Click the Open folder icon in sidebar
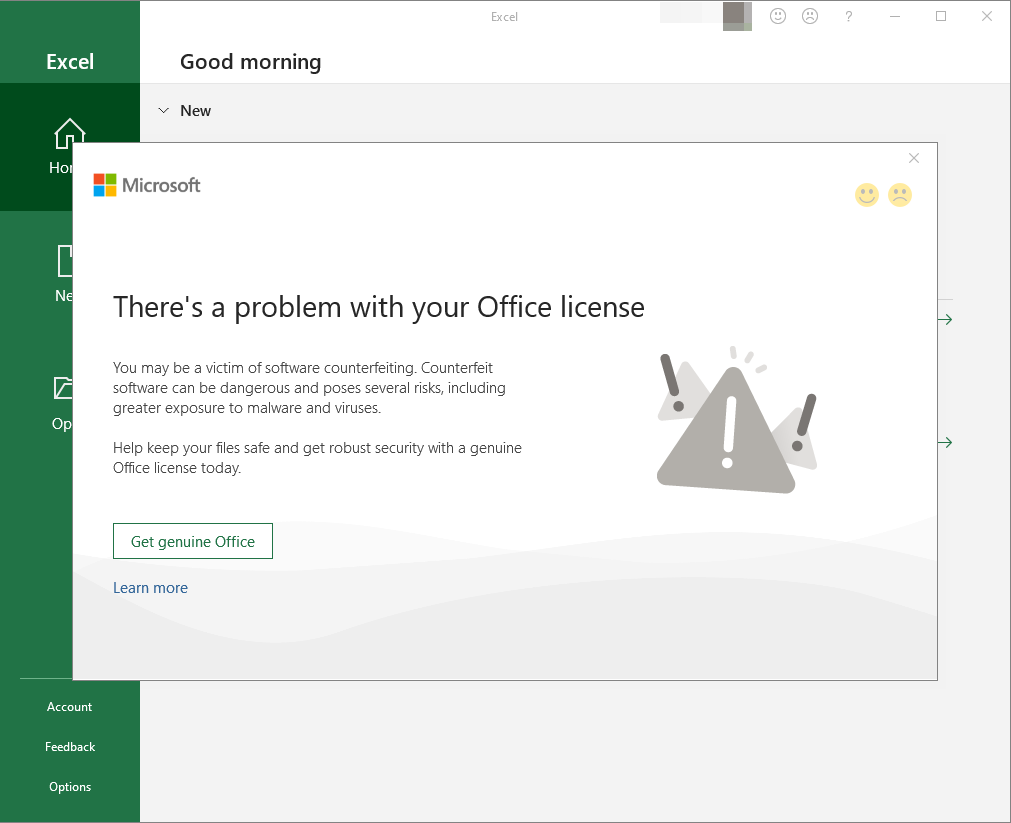The image size is (1011, 823). click(63, 388)
